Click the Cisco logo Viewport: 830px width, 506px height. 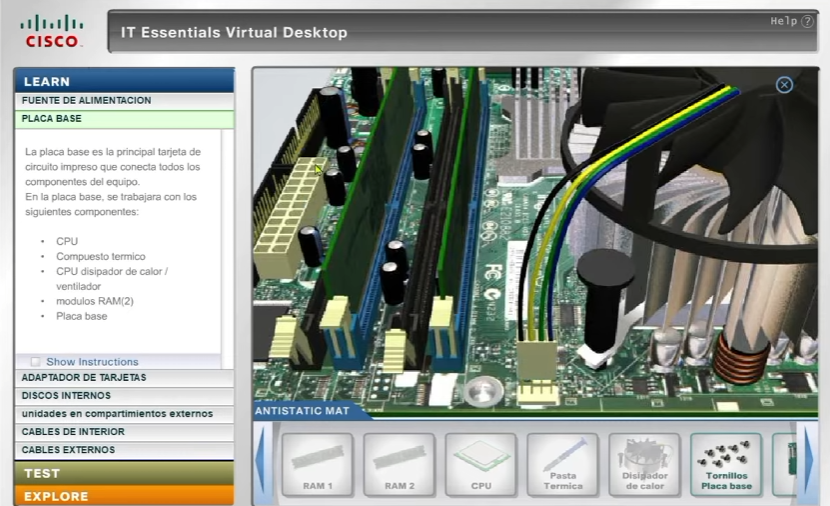coord(52,32)
